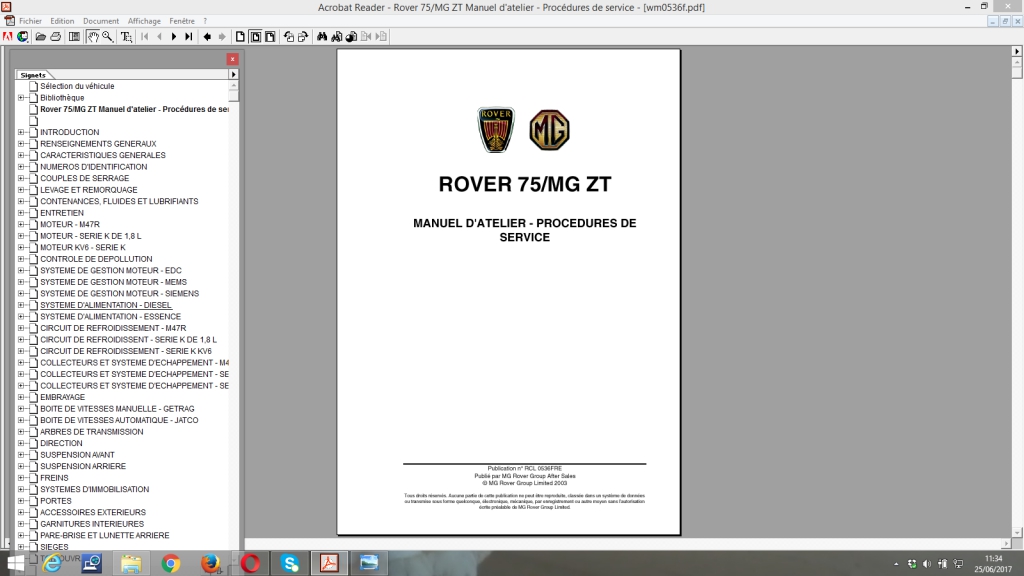Screen dimensions: 1024x576
Task: Open Rover 75/MG ZT Manuel d'atelier bookmark
Action: 134,109
